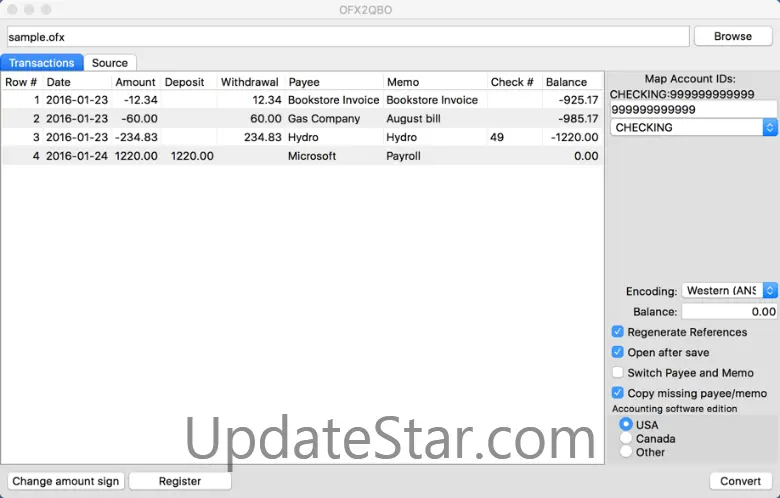
Task: Click the Browse button
Action: 733,36
